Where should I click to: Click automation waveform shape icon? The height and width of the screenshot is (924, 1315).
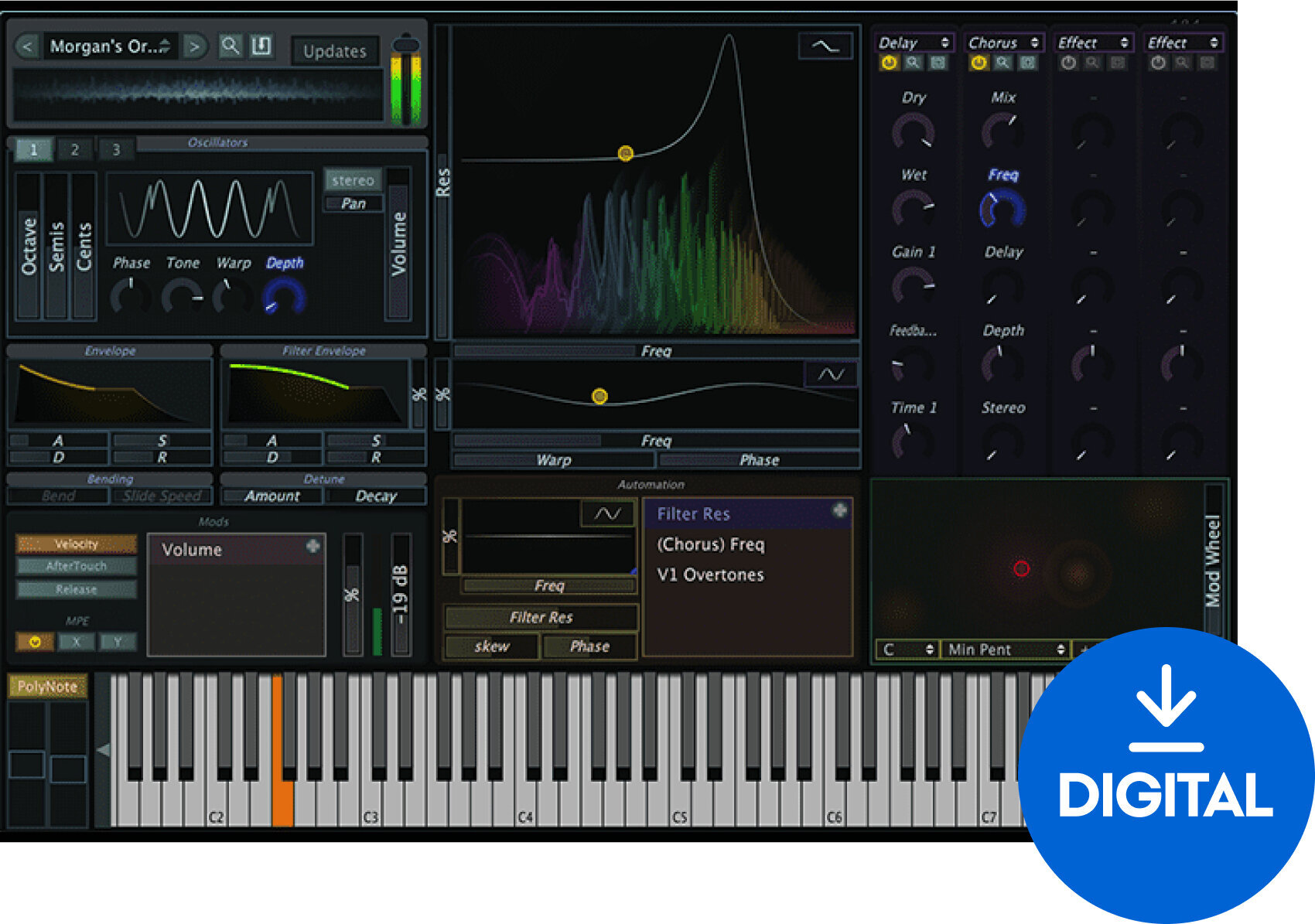coord(608,513)
